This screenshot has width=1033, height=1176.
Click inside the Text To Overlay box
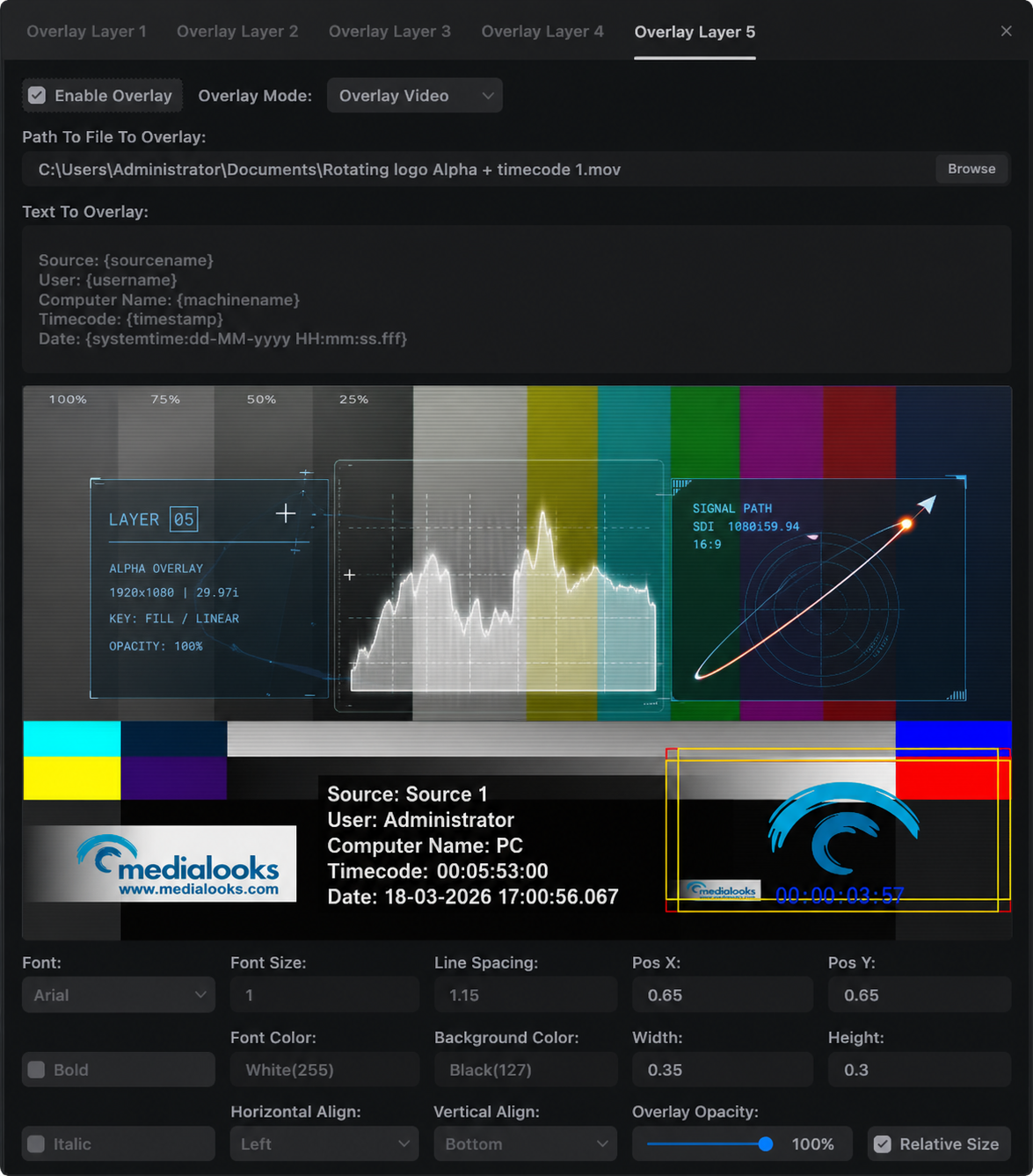click(x=517, y=300)
